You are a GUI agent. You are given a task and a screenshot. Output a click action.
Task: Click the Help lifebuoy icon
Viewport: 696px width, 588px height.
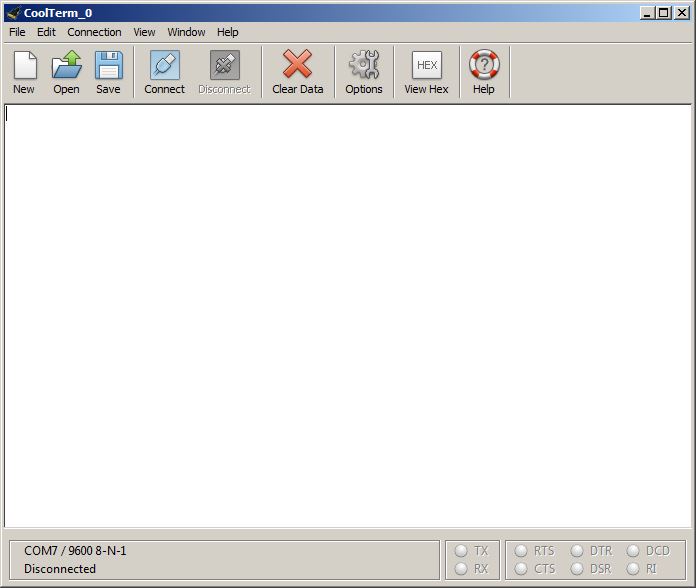pyautogui.click(x=484, y=66)
